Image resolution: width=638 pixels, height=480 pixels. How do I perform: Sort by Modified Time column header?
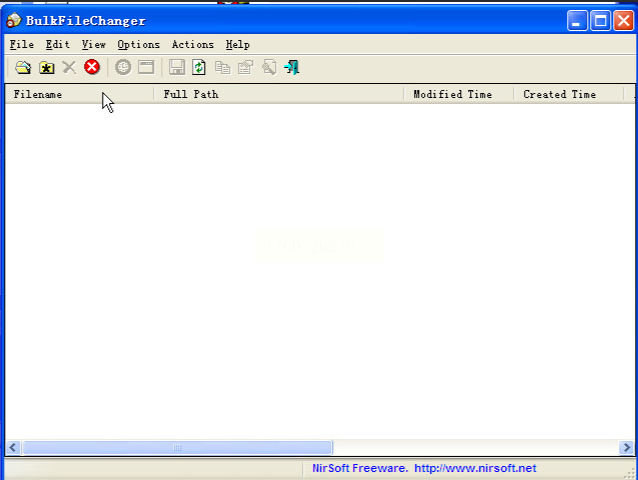(x=459, y=94)
